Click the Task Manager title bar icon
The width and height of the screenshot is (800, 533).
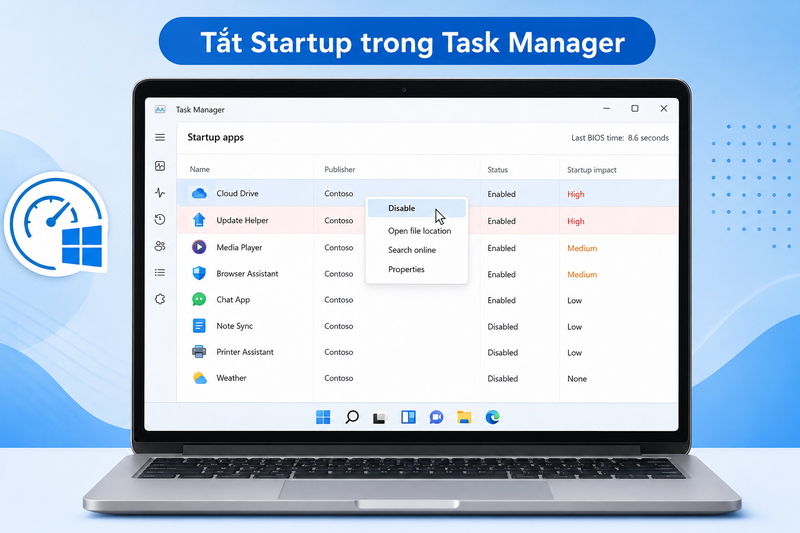coord(160,109)
